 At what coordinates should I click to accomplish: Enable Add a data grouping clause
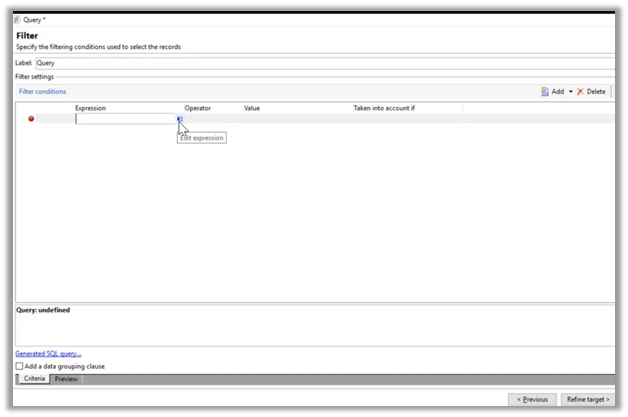point(19,366)
